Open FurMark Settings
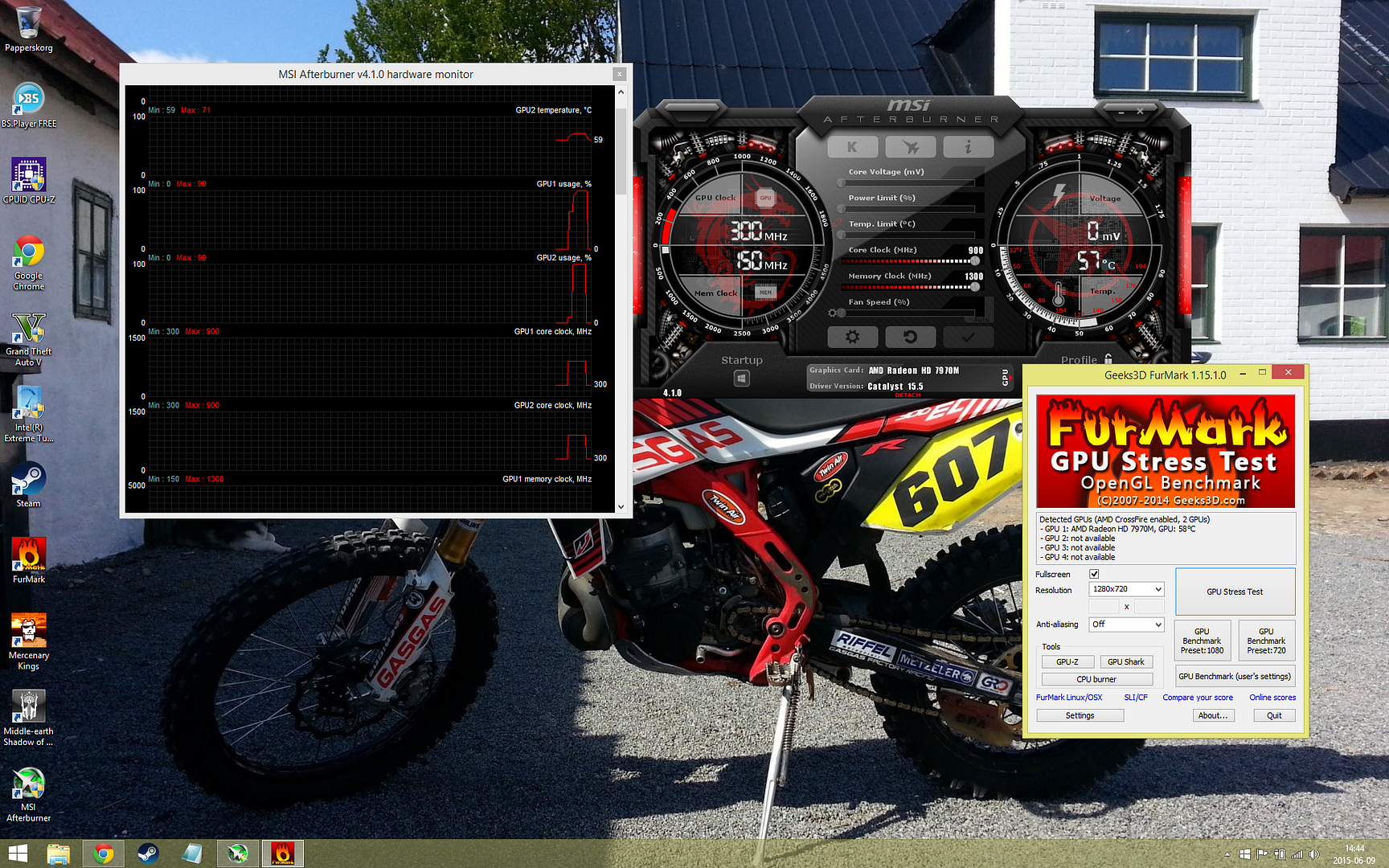The height and width of the screenshot is (868, 1389). pyautogui.click(x=1080, y=715)
